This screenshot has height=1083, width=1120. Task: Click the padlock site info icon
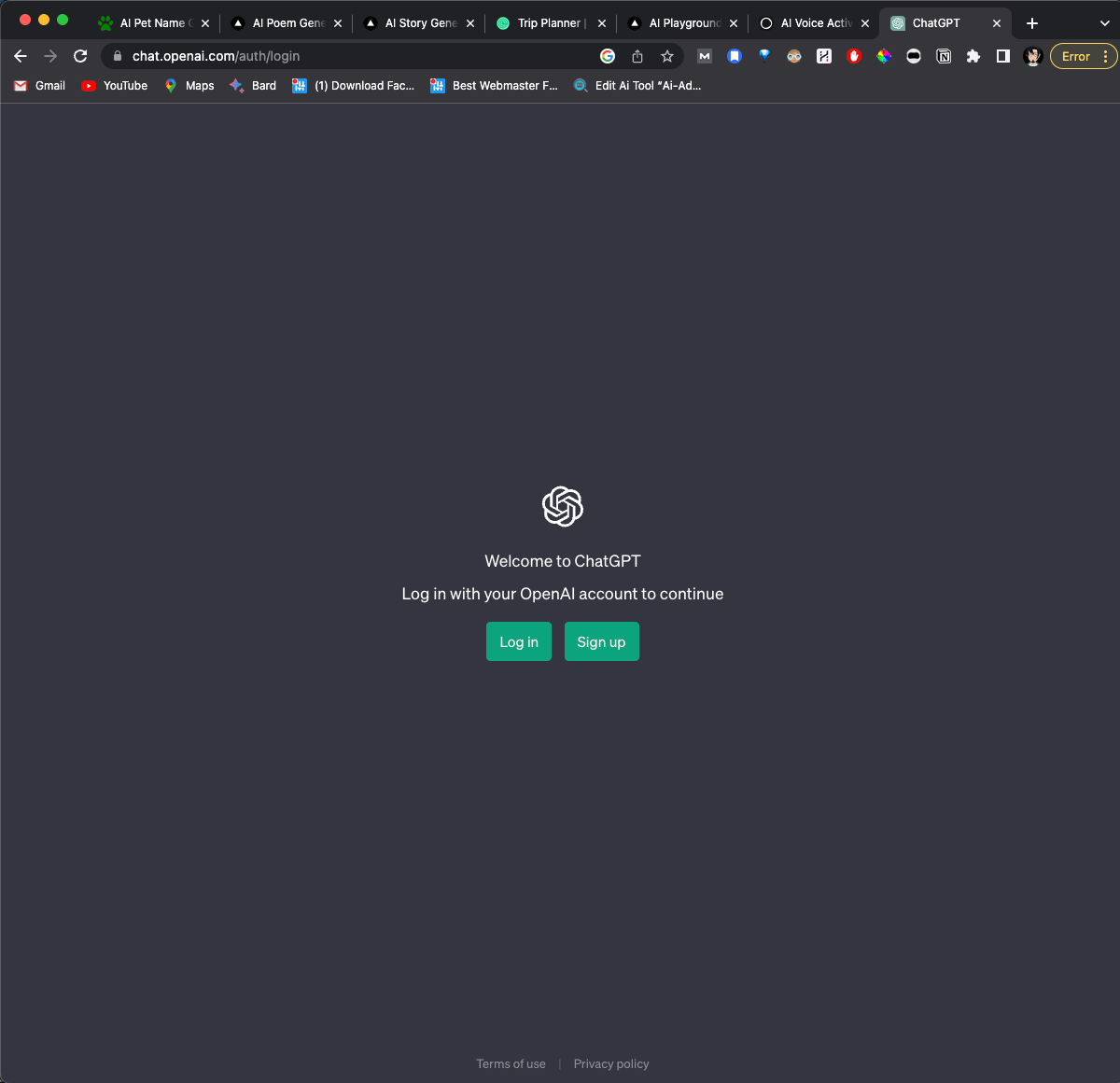point(118,56)
